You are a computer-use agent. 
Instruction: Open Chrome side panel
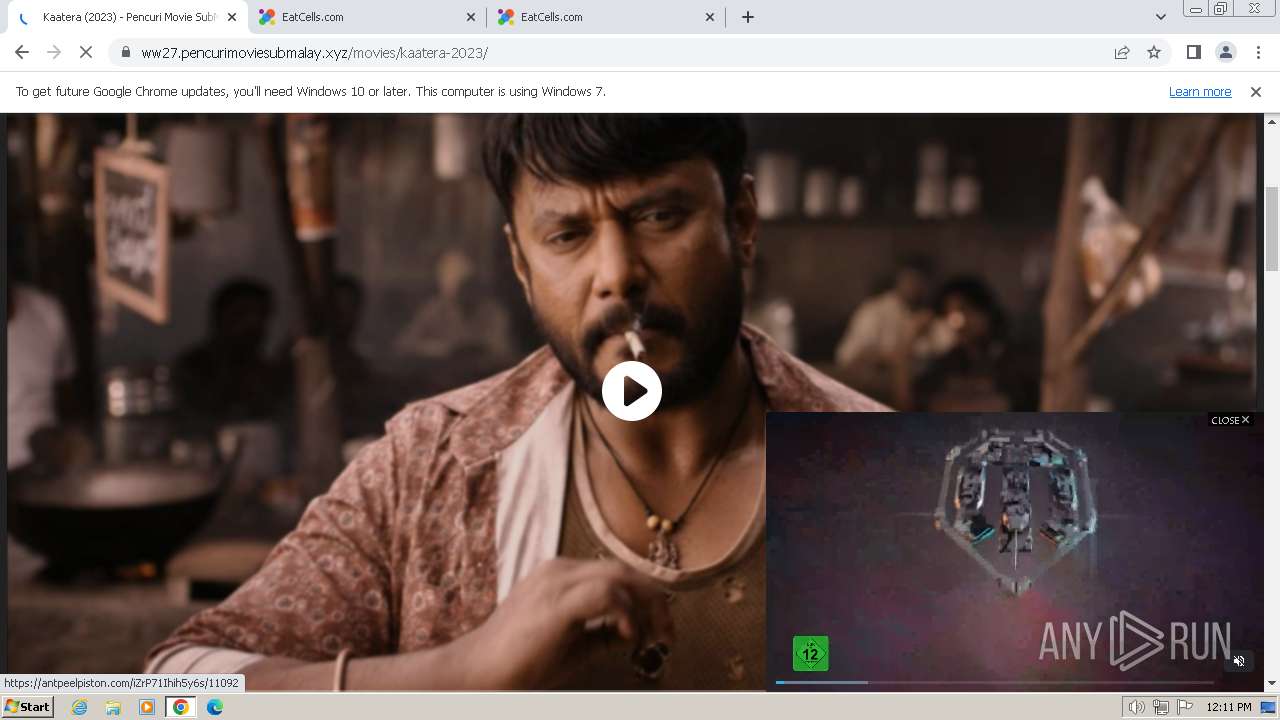coord(1193,53)
